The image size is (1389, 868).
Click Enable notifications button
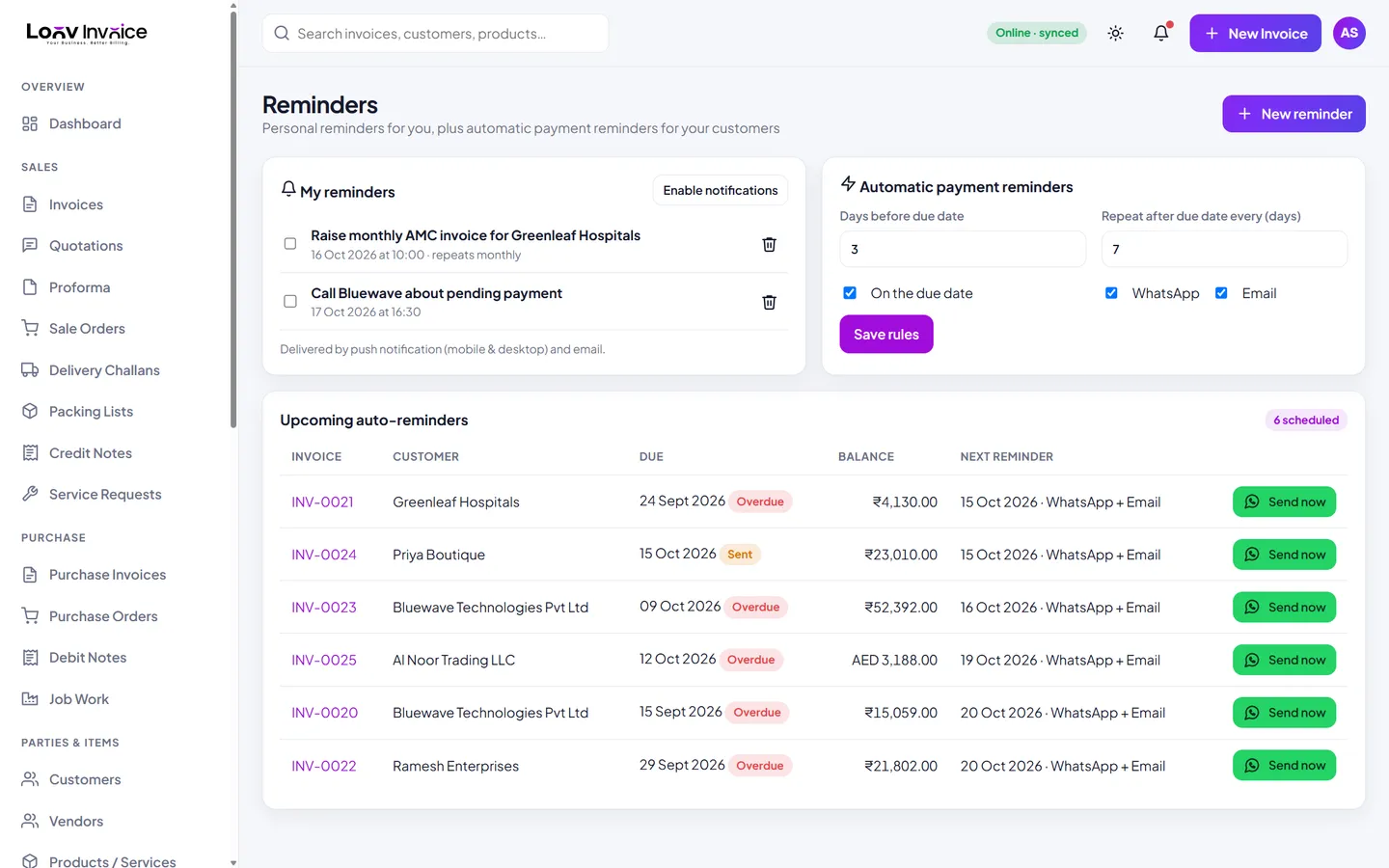pos(721,190)
